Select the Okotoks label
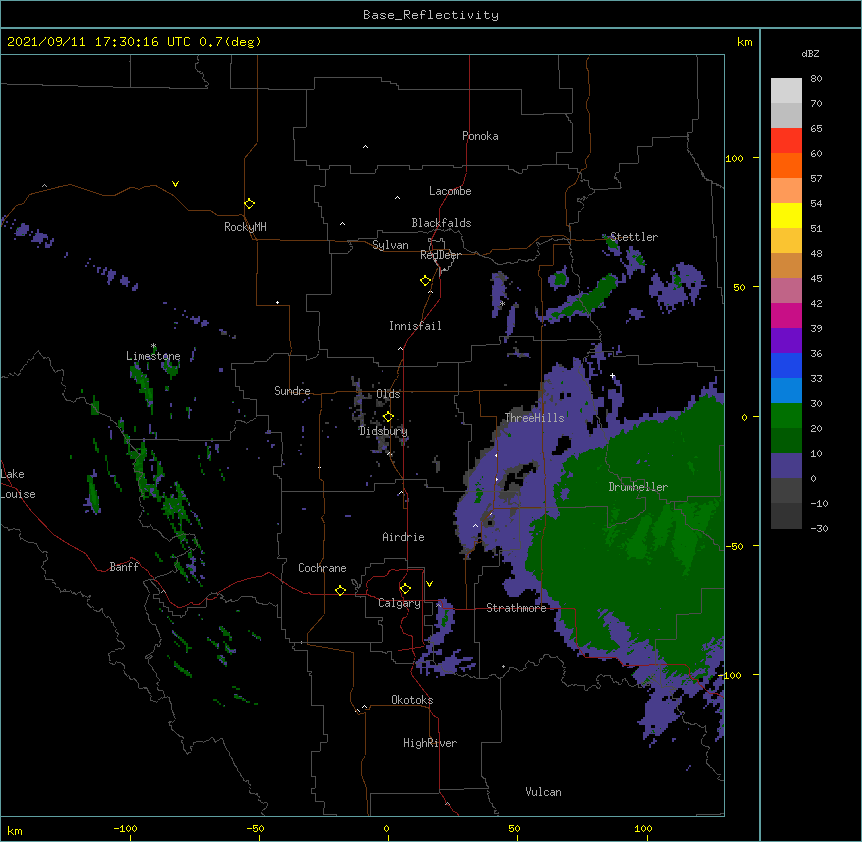 tap(412, 700)
